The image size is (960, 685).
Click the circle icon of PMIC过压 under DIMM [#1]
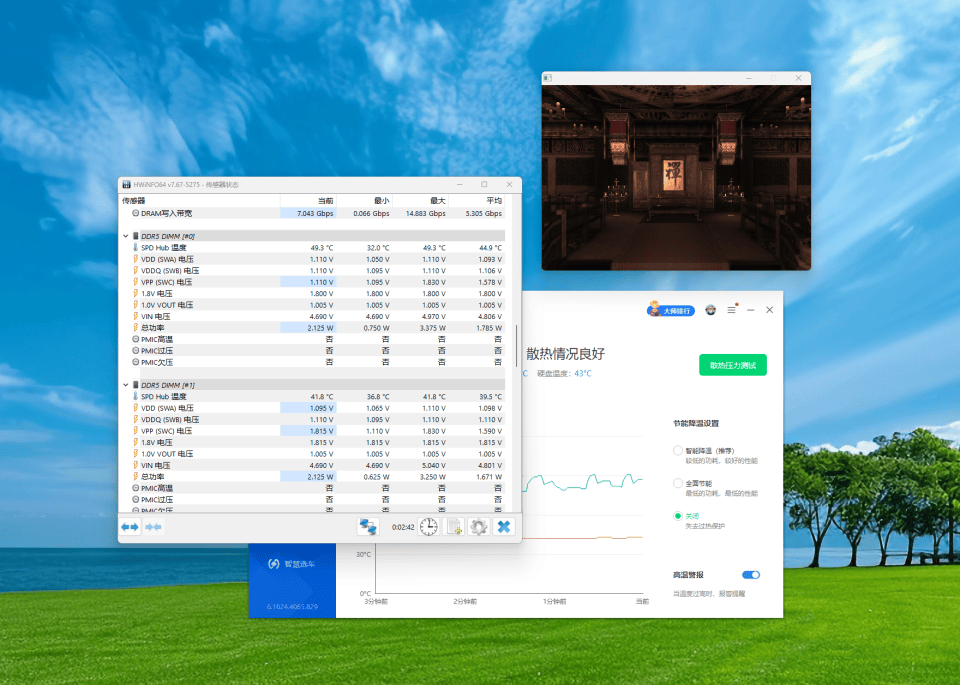[136, 500]
